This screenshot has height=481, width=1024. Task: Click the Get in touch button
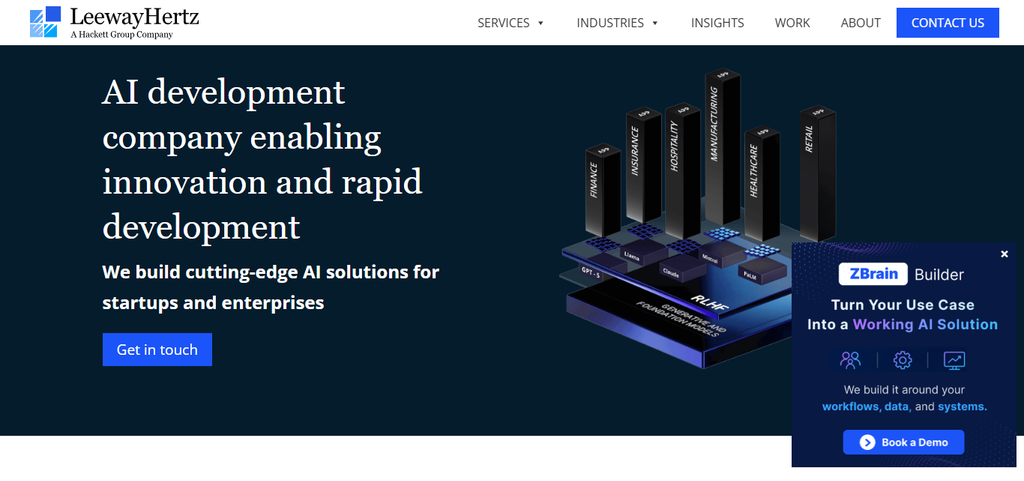(157, 349)
